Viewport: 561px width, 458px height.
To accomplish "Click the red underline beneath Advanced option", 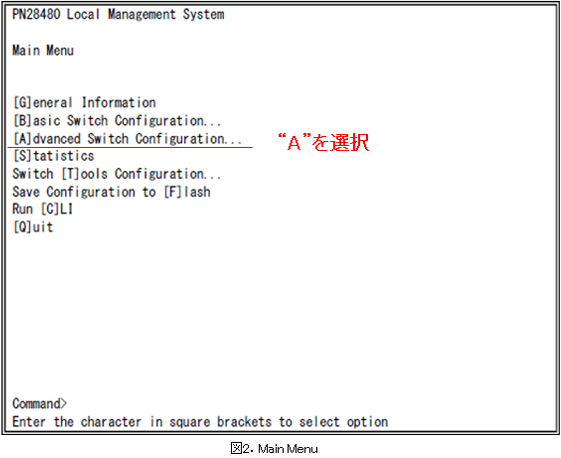I will point(130,147).
